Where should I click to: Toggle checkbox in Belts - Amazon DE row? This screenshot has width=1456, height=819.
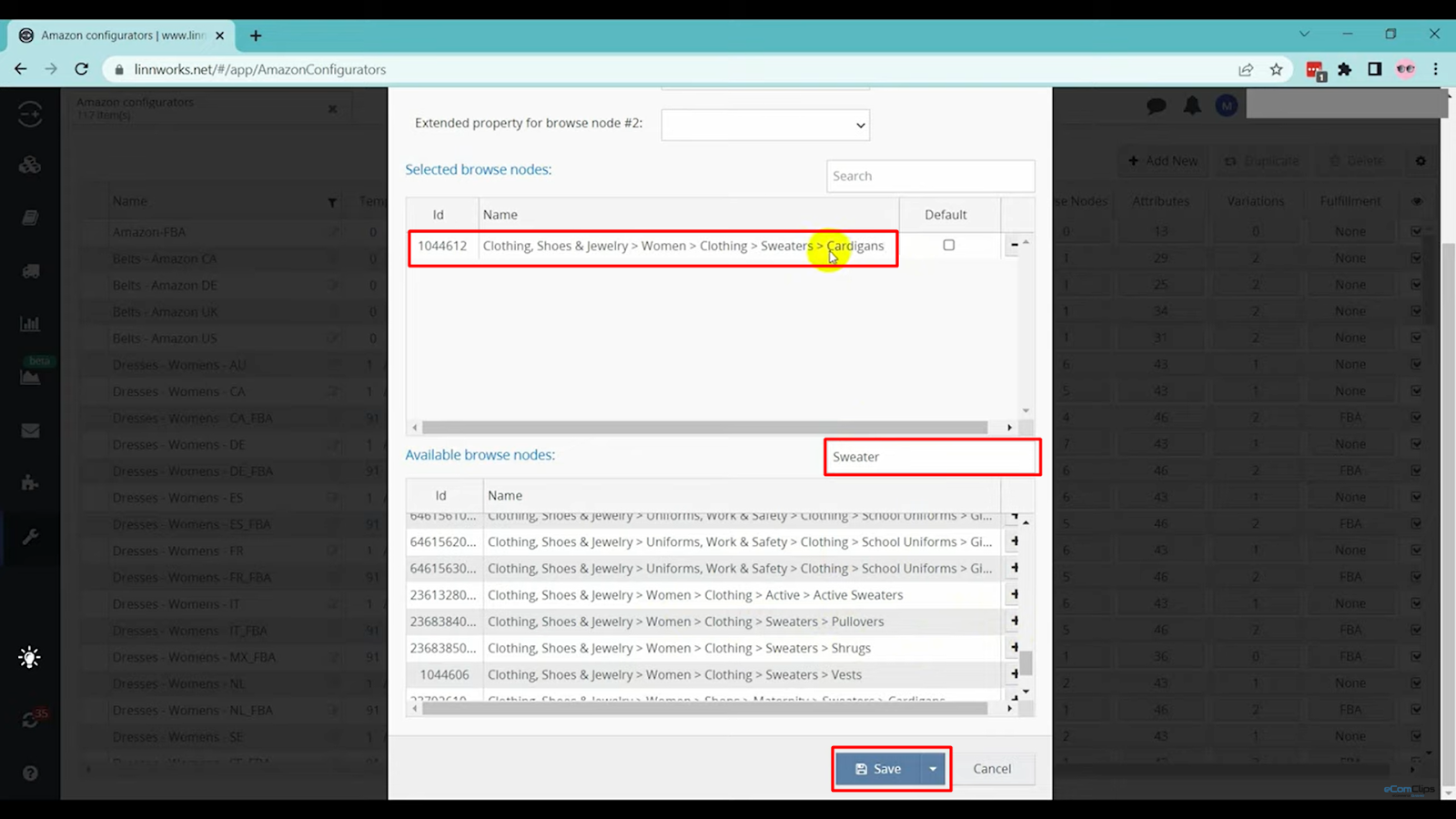1417,285
